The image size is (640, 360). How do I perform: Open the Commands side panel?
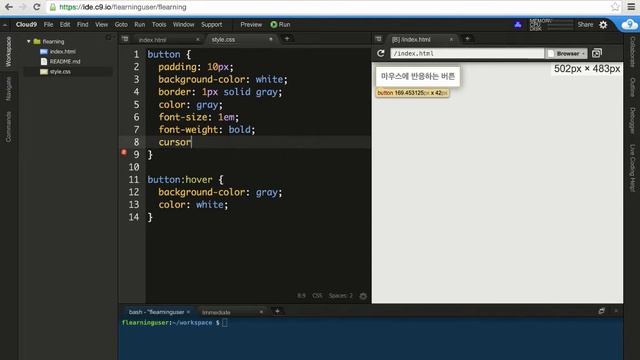(x=8, y=127)
